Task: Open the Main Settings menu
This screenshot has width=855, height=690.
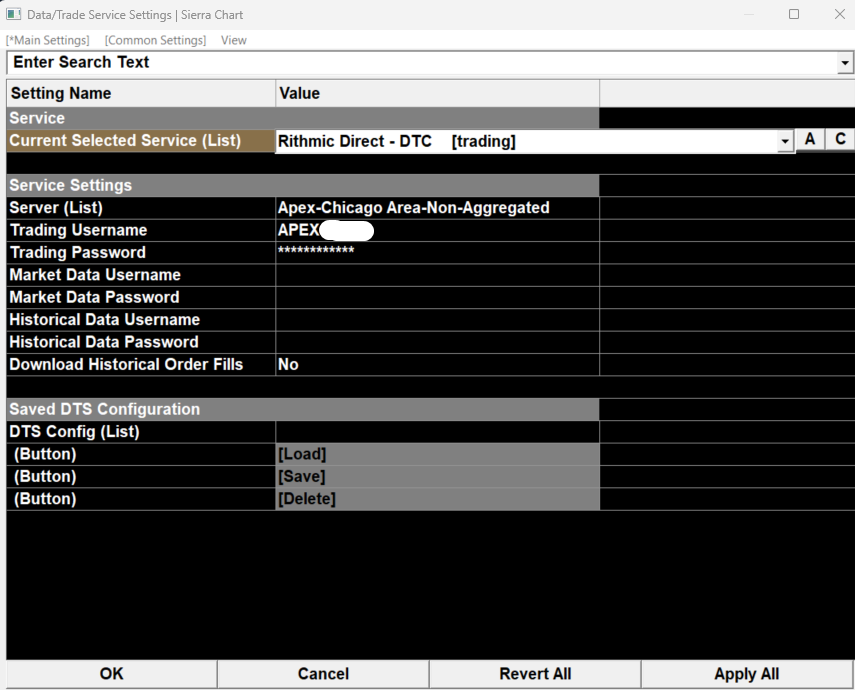Action: tap(47, 40)
